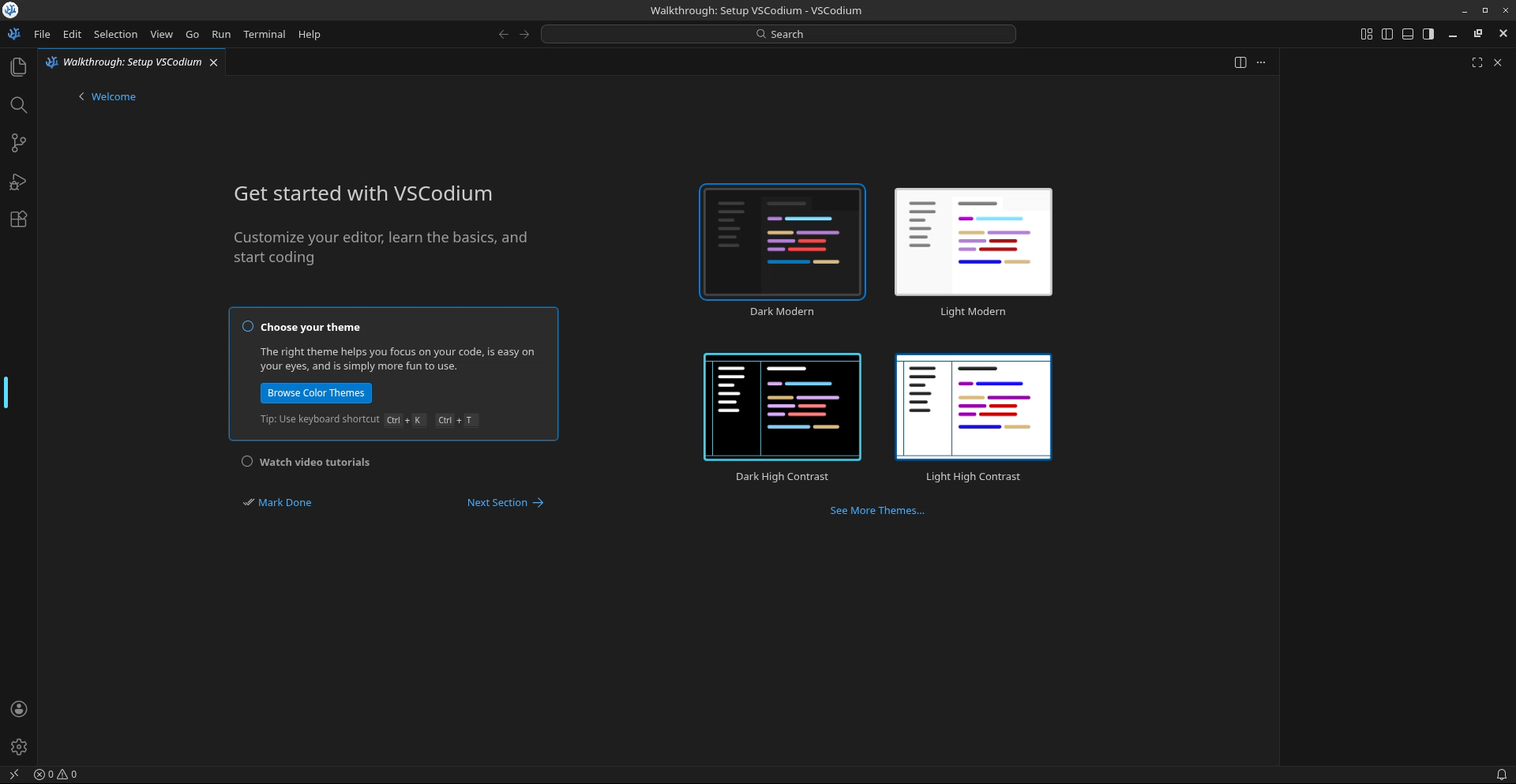Open the Search view in activity bar
Screen dimensions: 1516x784
[19, 105]
